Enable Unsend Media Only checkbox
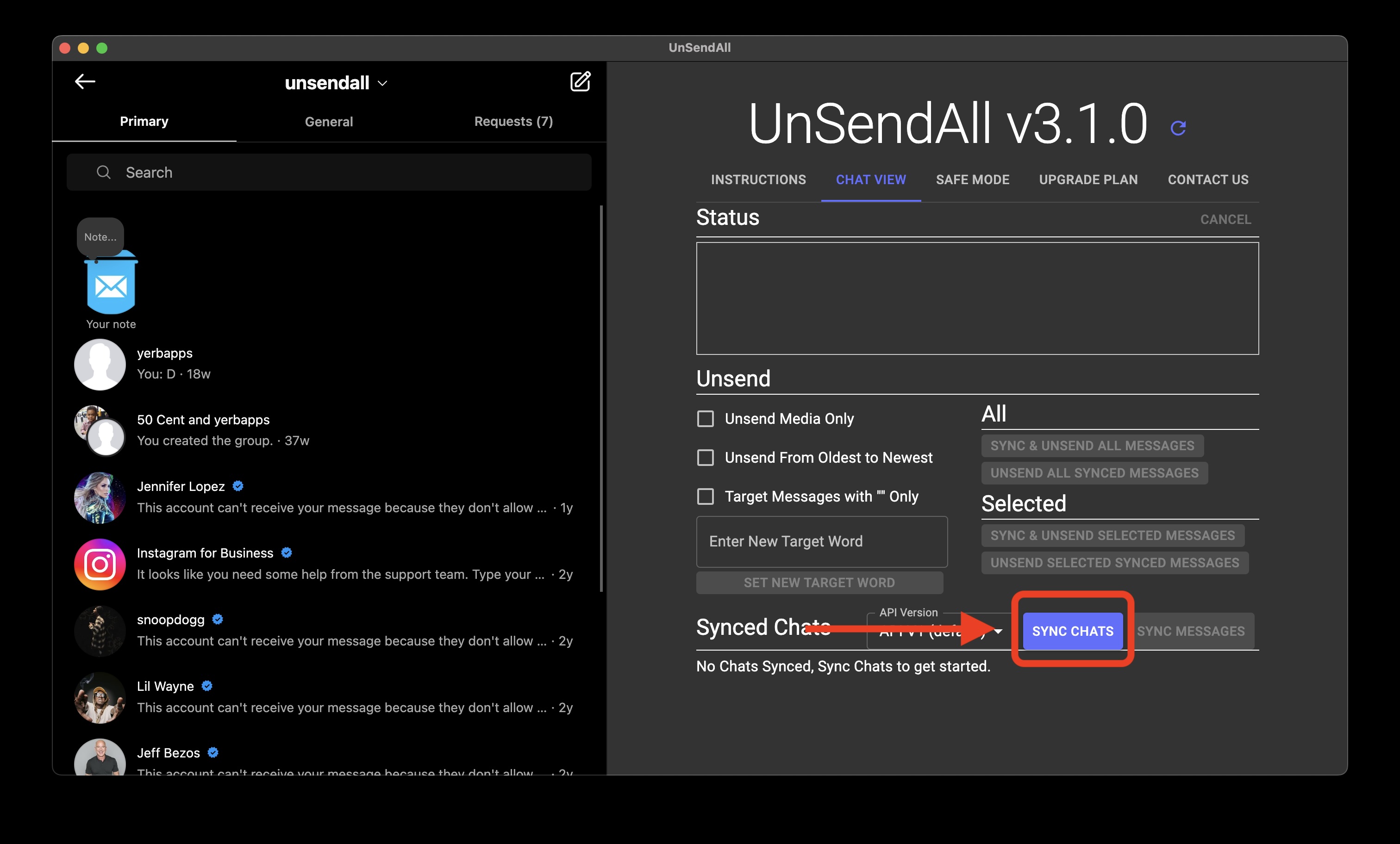 705,419
